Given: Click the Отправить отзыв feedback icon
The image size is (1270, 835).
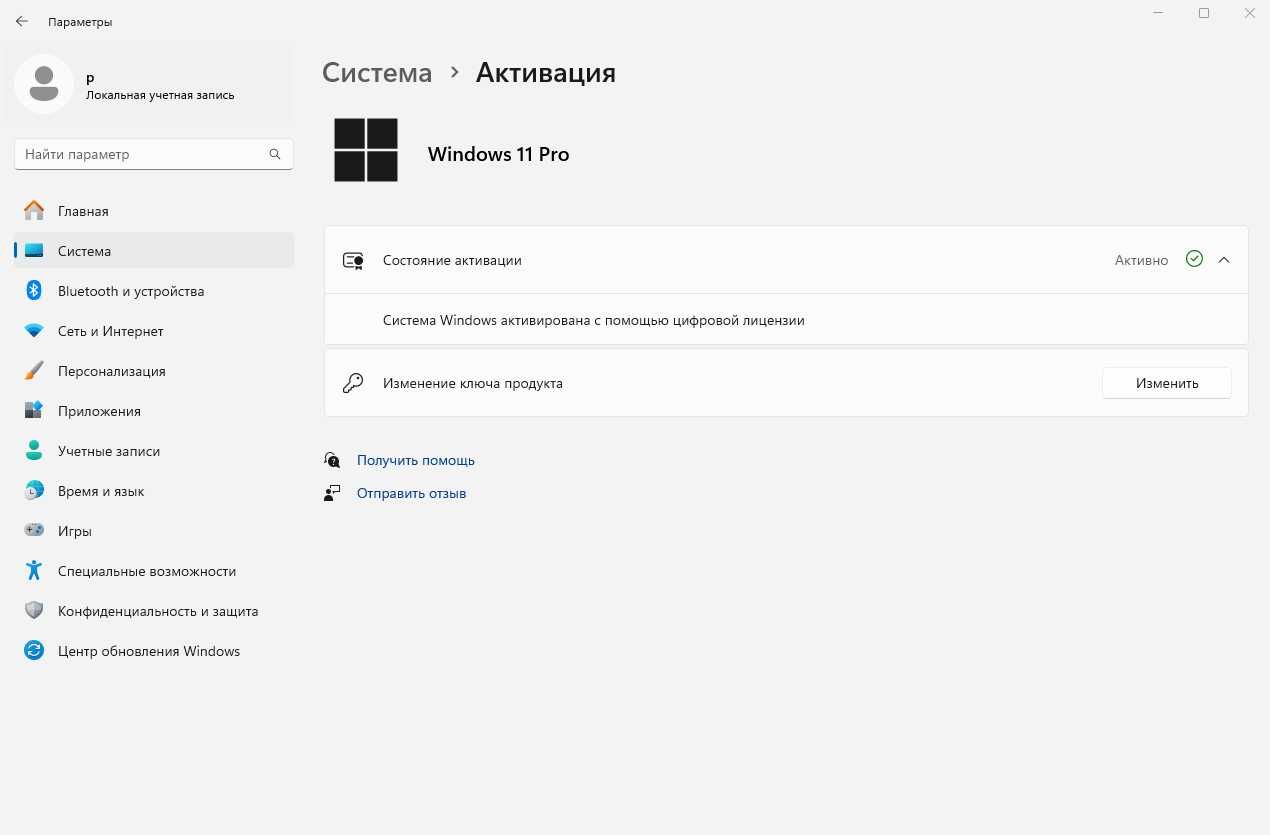Looking at the screenshot, I should pyautogui.click(x=333, y=493).
